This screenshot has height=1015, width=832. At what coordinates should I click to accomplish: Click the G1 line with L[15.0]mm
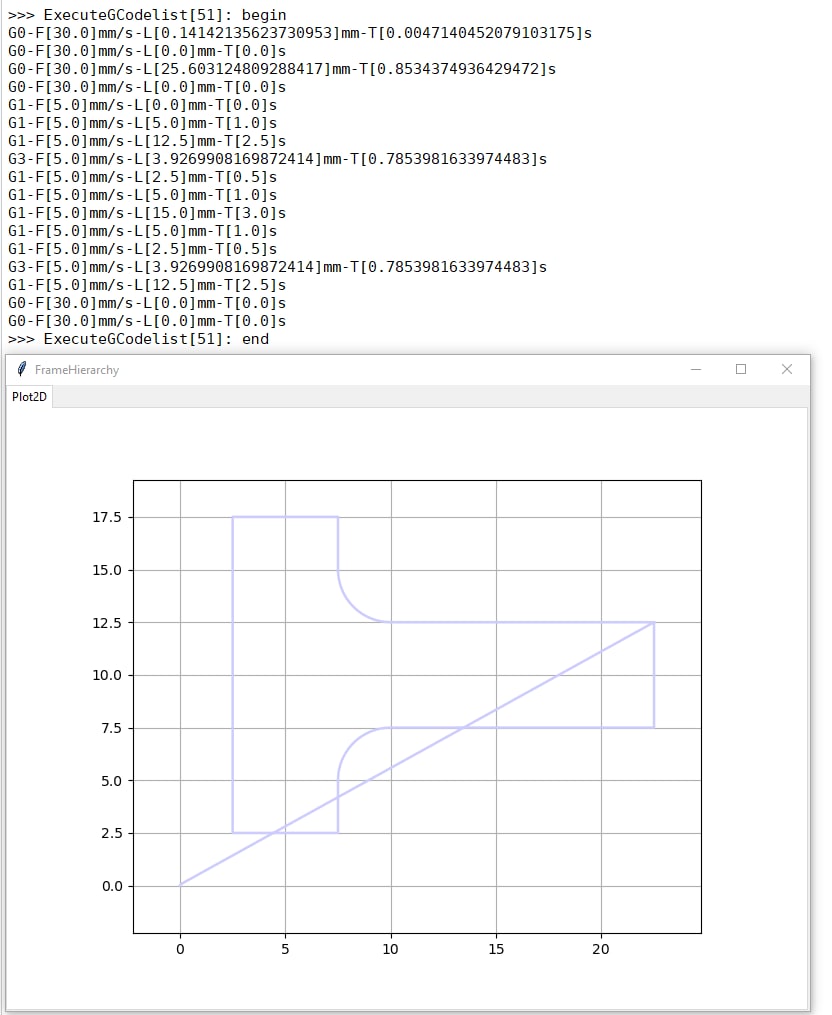147,213
